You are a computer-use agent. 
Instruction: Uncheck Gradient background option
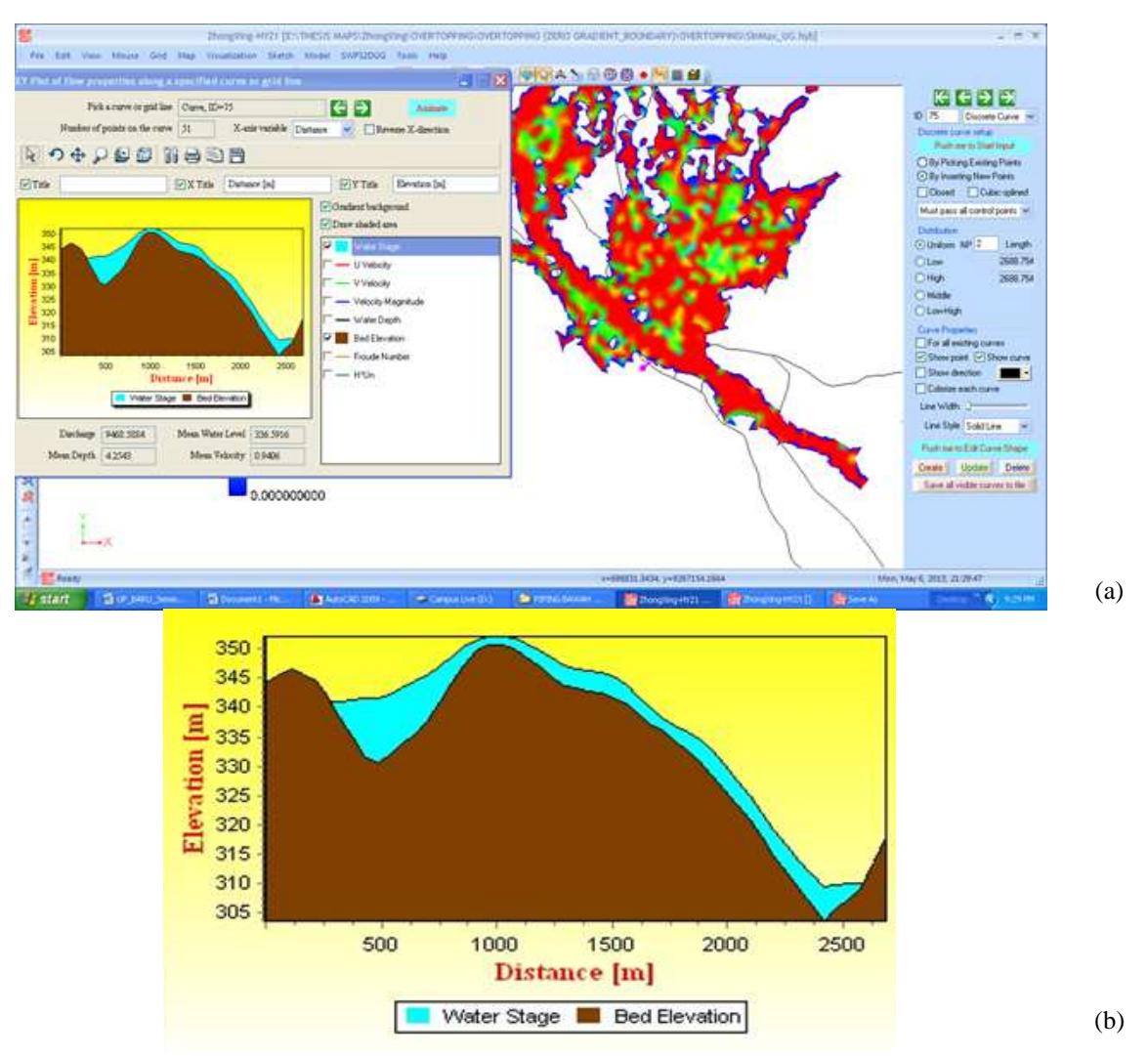click(326, 206)
